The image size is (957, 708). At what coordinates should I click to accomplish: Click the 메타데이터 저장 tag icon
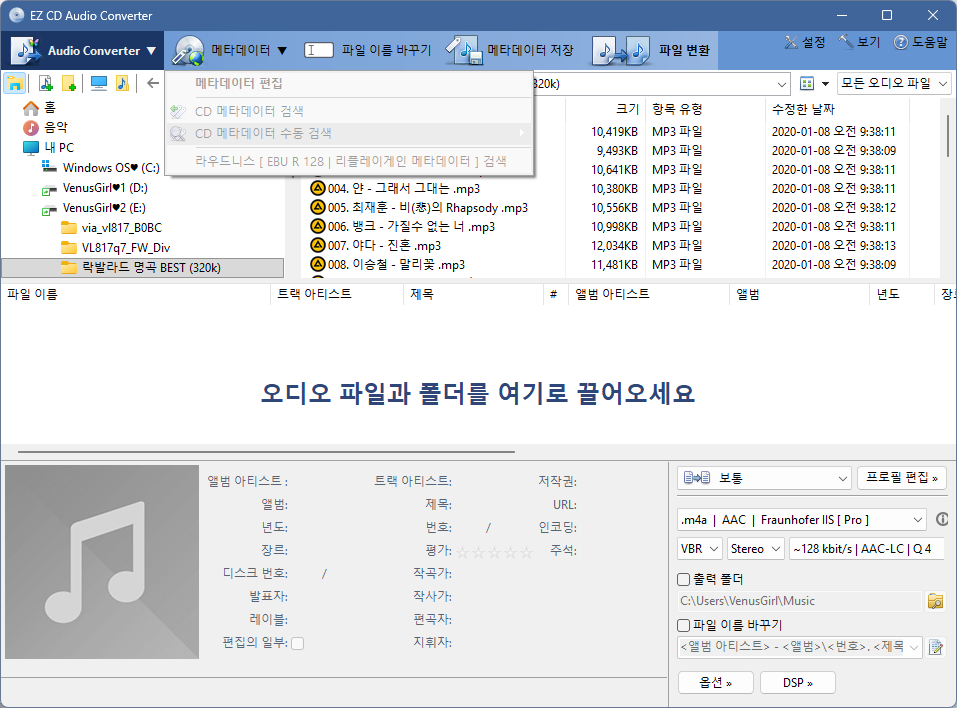464,51
